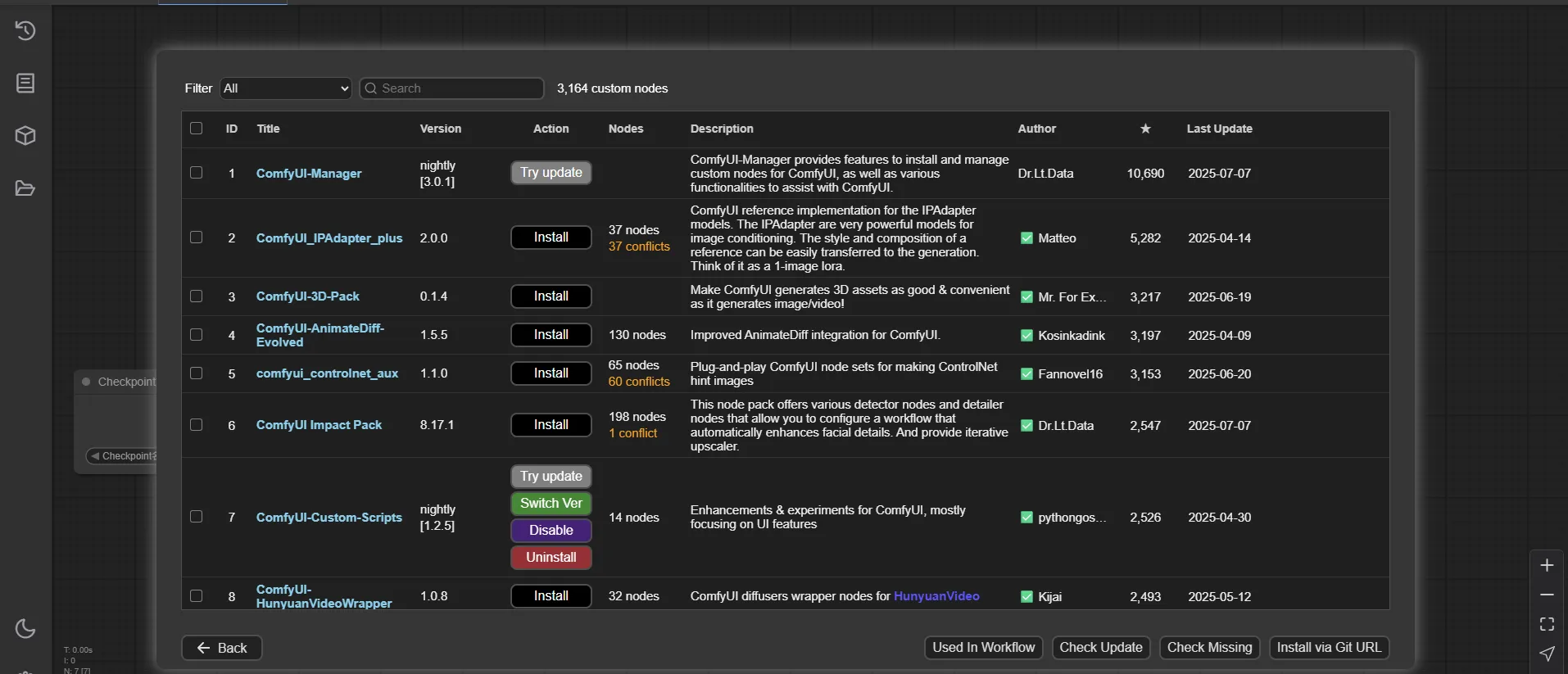Click Install via Git URL
The width and height of the screenshot is (1568, 674).
coord(1329,648)
